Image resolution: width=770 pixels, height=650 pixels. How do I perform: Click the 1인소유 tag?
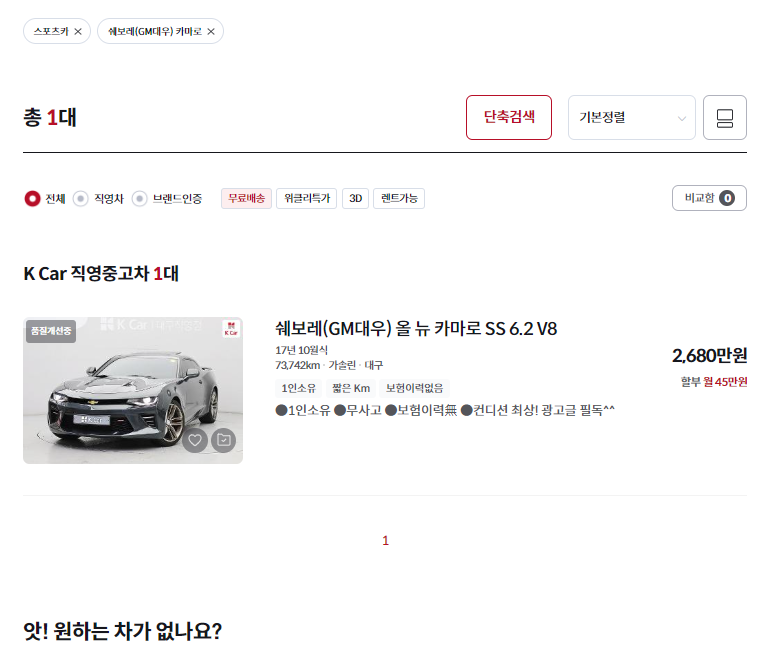tap(298, 388)
